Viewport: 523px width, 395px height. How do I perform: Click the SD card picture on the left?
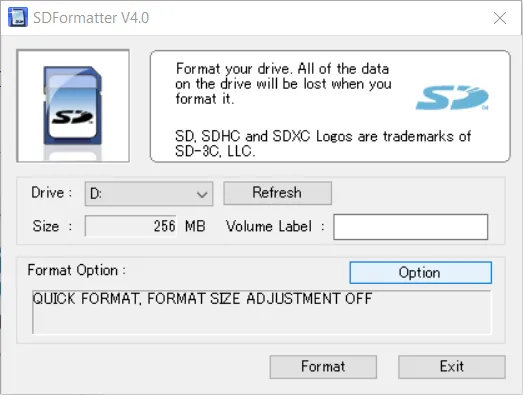(73, 106)
